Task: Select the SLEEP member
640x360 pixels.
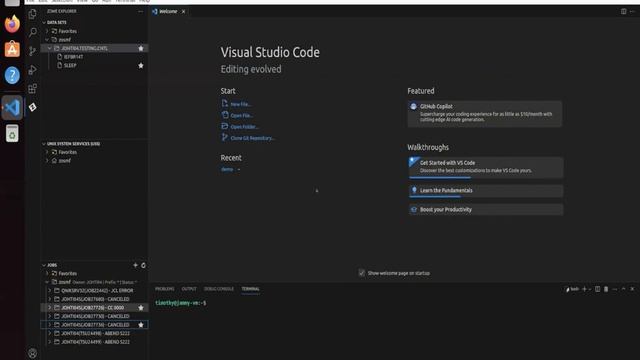Action: pos(70,65)
